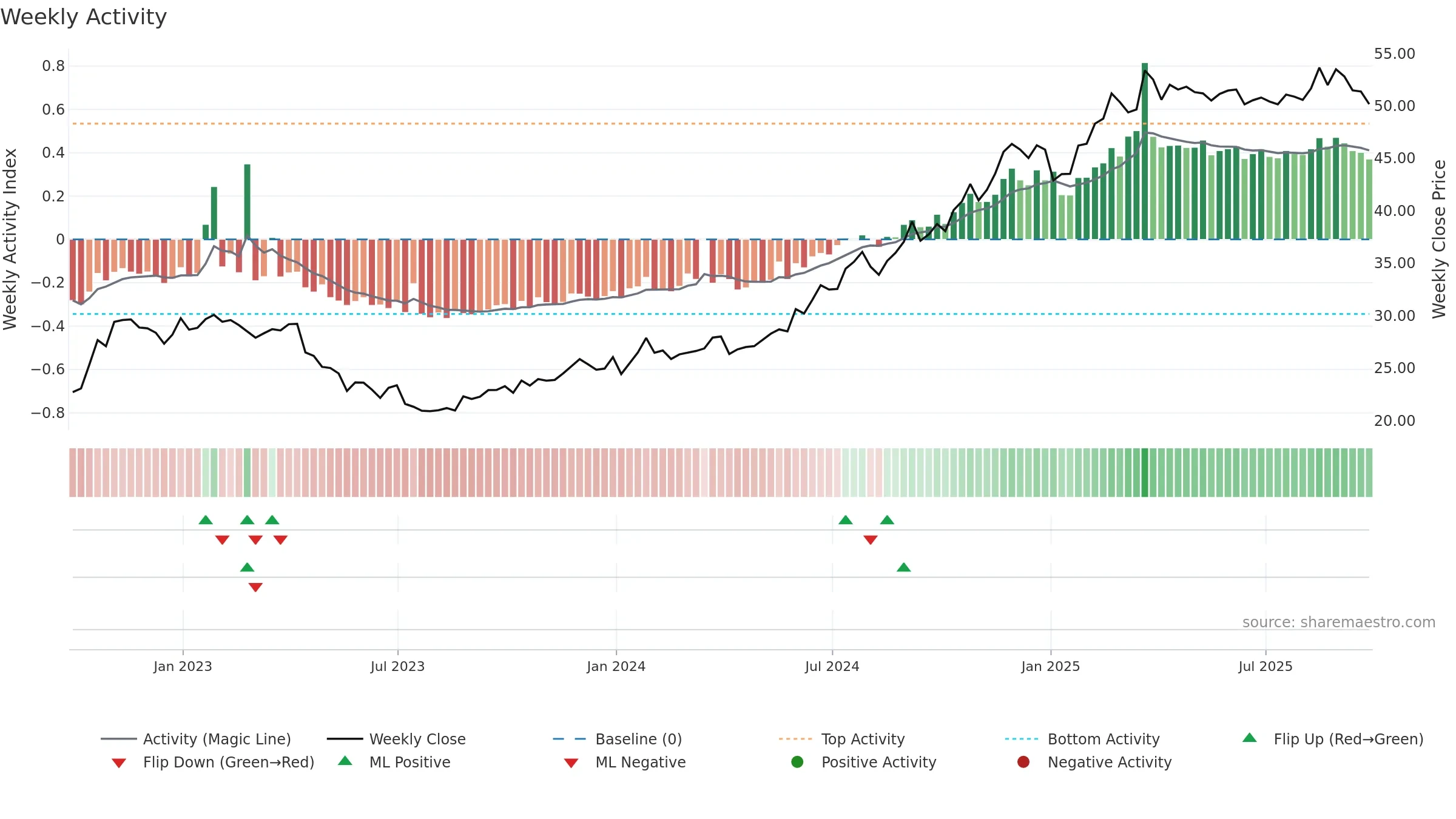
Task: Click the 55.00 price axis tick
Action: (x=1395, y=53)
